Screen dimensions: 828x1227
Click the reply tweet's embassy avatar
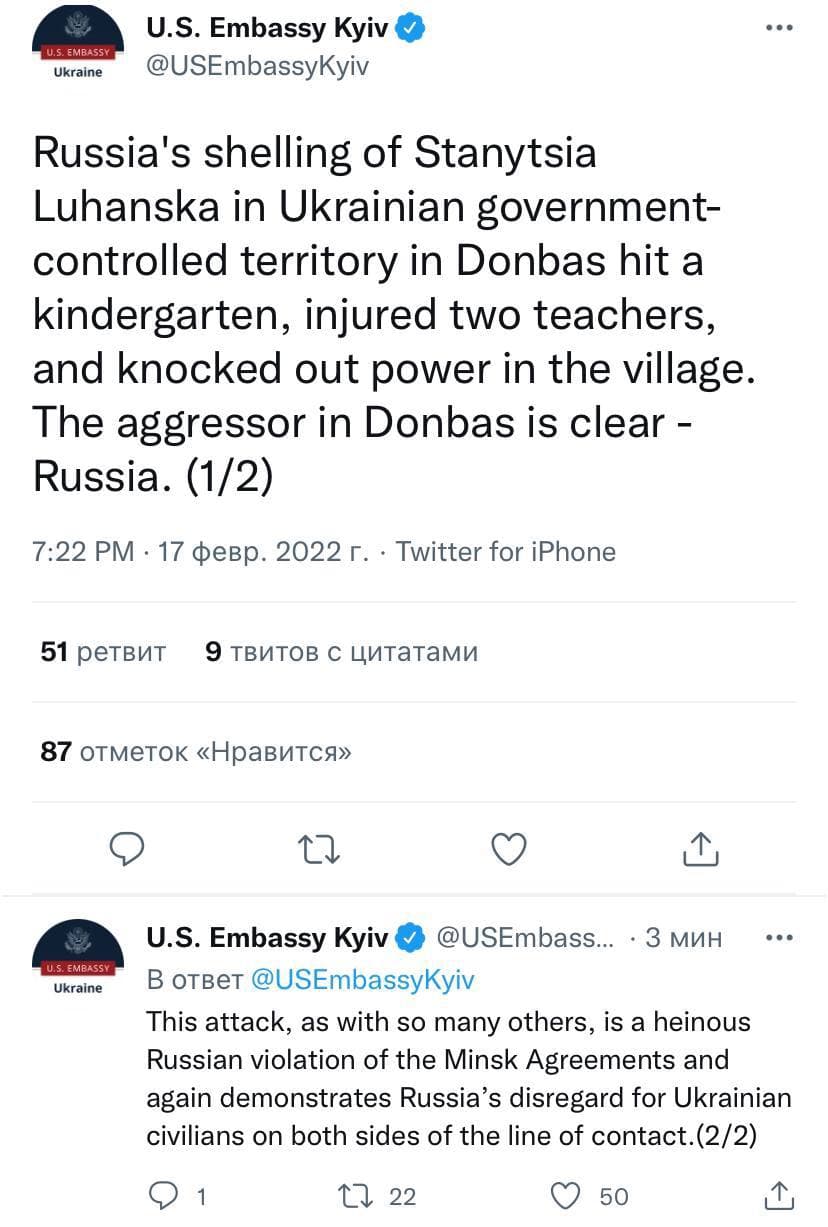click(x=77, y=958)
